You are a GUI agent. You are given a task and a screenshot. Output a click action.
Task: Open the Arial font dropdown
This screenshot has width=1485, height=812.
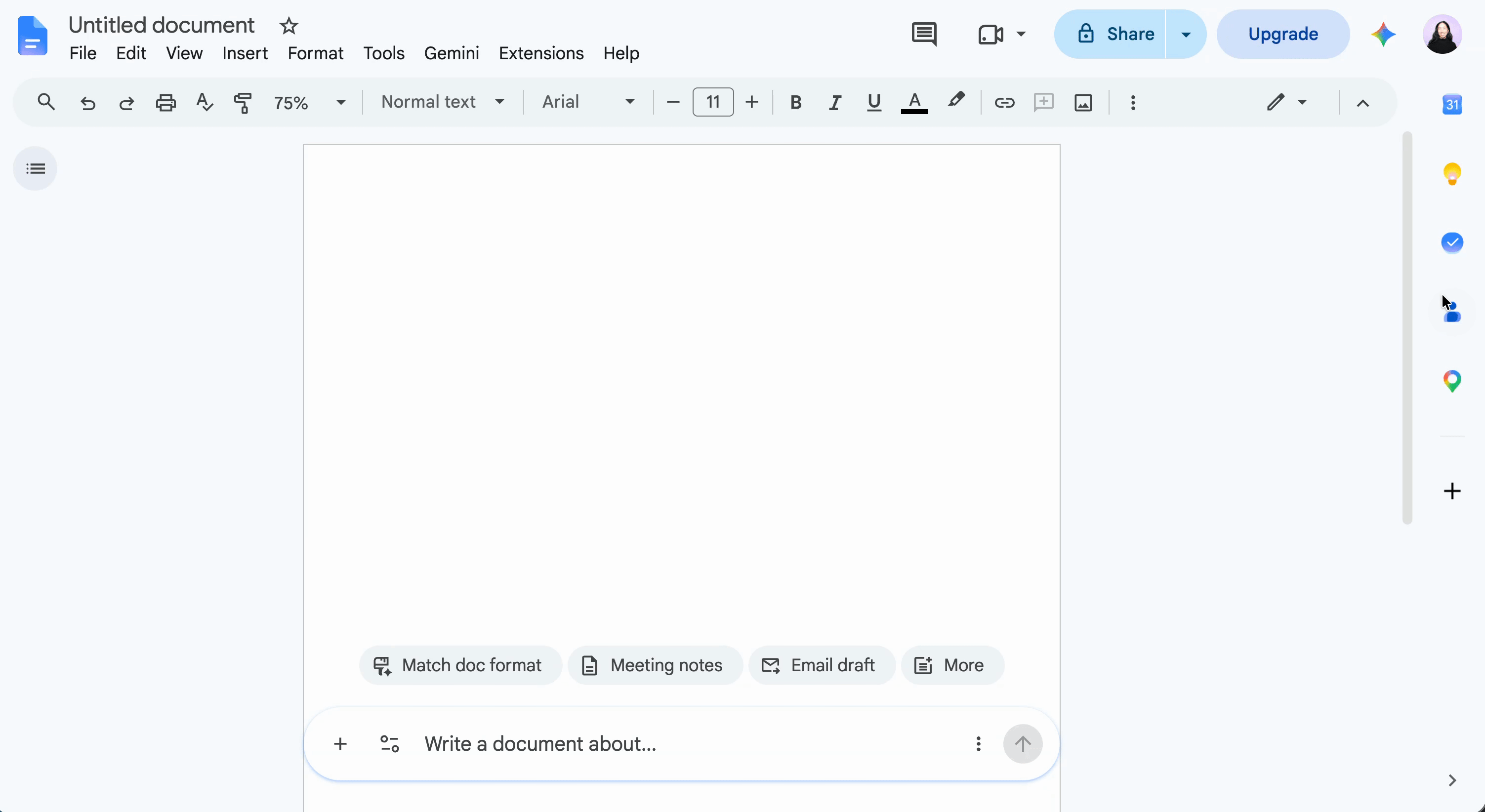588,102
